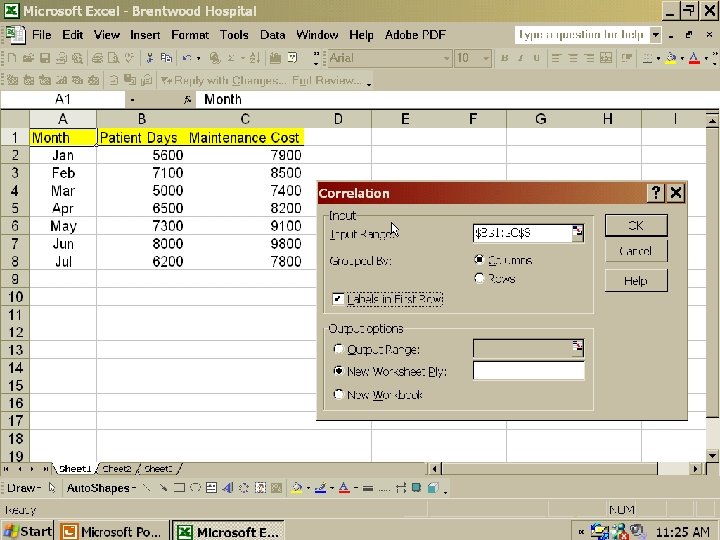The width and height of the screenshot is (720, 540).
Task: Click the Underline formatting icon
Action: [536, 58]
